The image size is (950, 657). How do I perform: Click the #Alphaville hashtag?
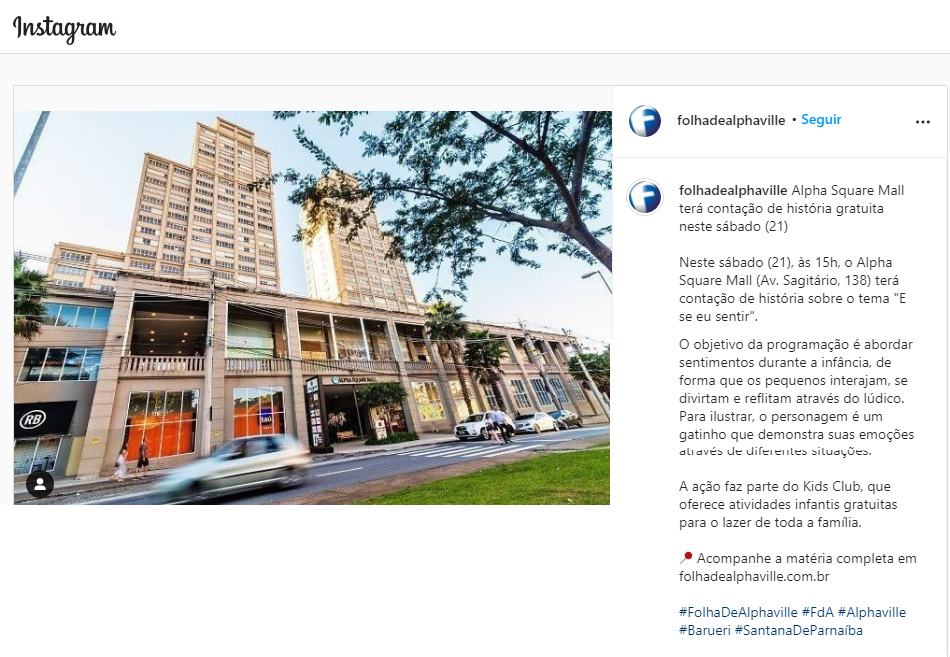872,612
